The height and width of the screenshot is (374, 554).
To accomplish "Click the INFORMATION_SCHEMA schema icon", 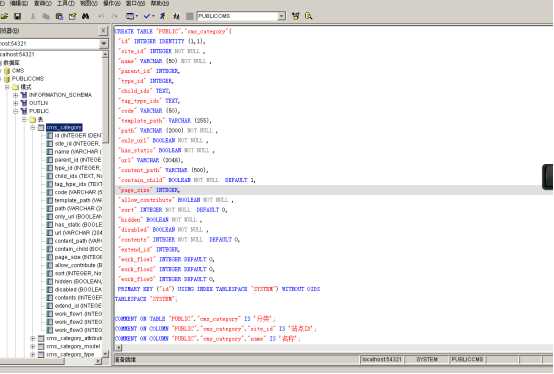I will click(24, 95).
